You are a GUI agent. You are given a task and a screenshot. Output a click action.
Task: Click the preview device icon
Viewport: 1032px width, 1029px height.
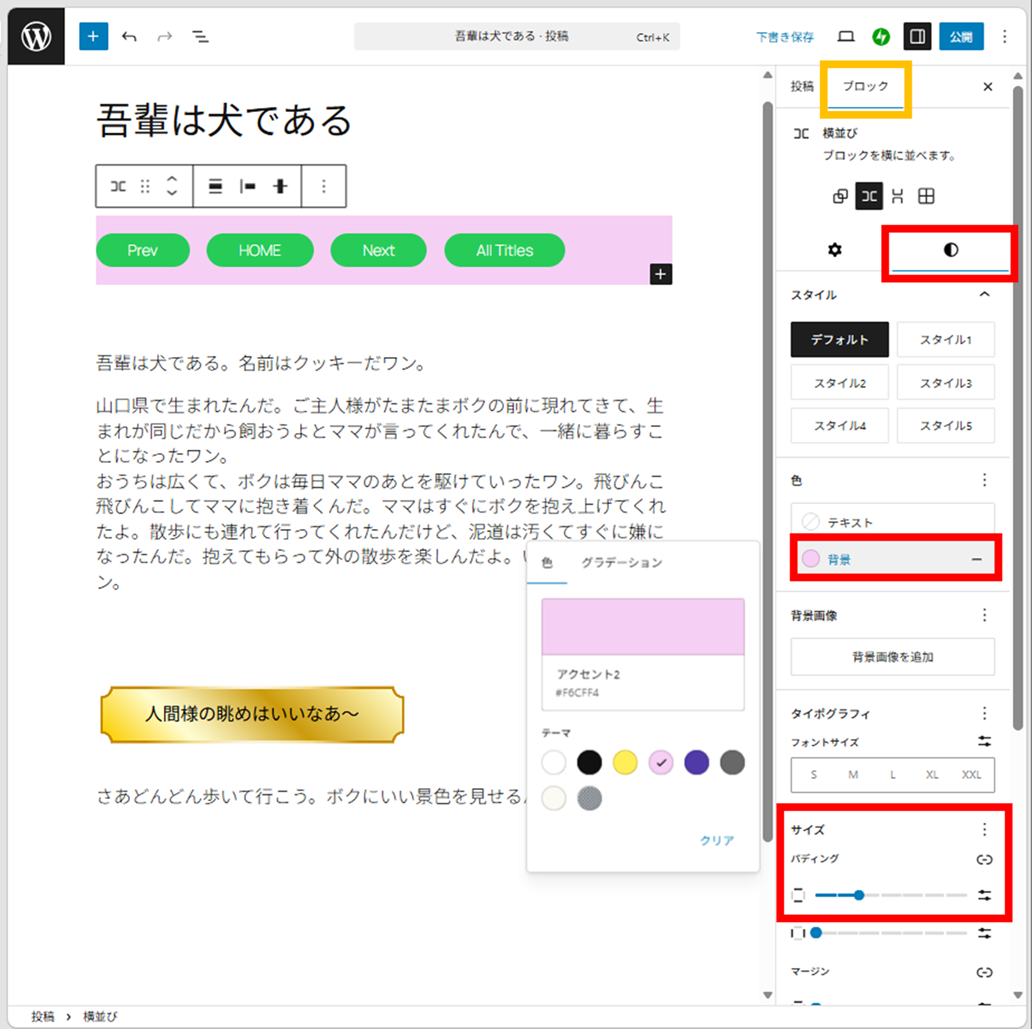tap(846, 37)
